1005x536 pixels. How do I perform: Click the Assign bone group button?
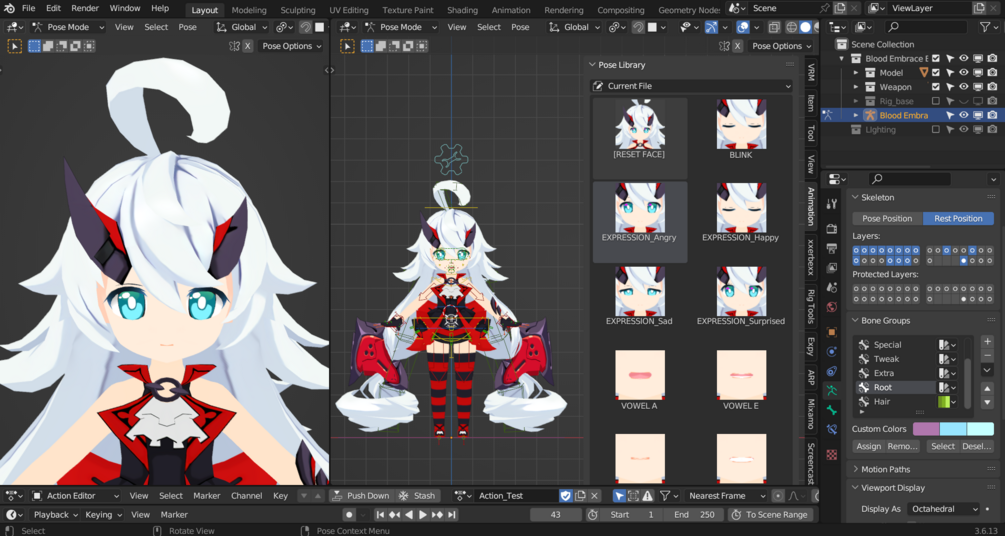click(x=868, y=446)
